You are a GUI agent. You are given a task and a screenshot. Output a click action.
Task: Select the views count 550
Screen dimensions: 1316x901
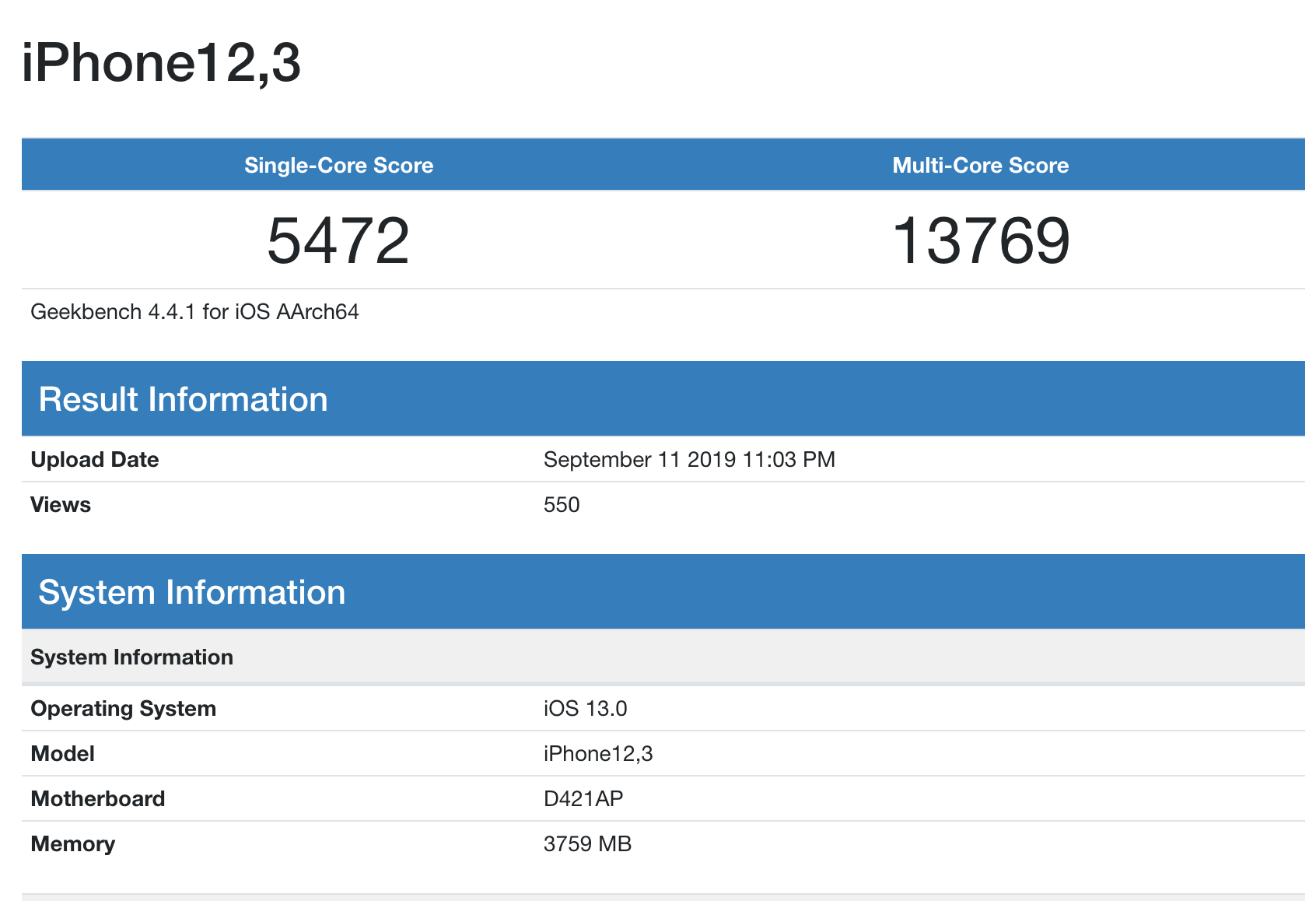point(562,505)
